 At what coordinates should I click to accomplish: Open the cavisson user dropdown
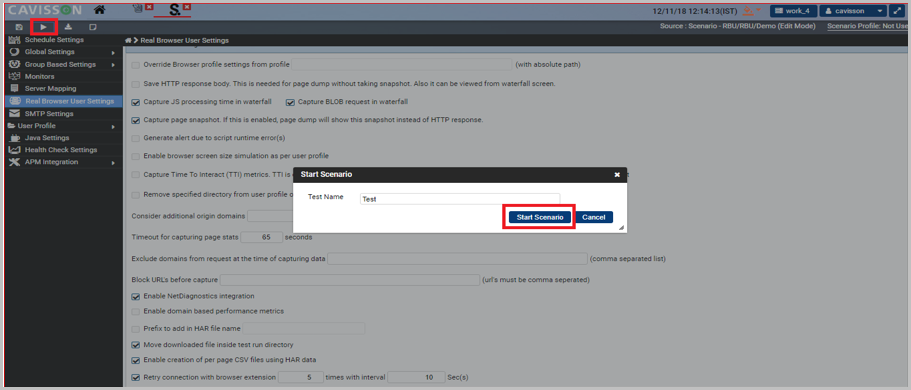[853, 10]
